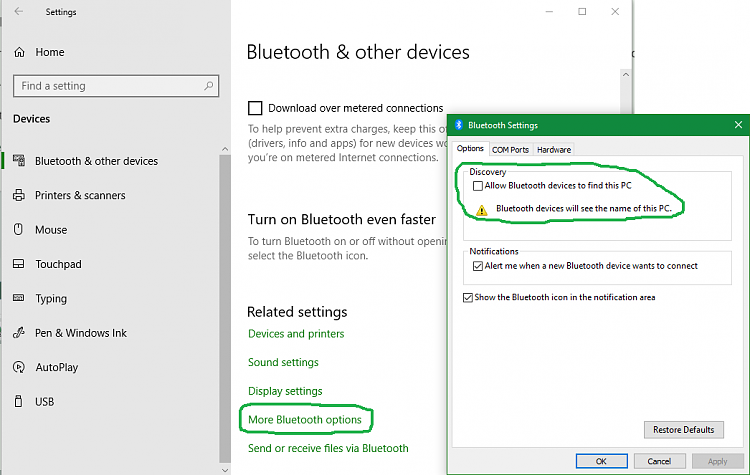Enable Download over metered connections checkbox
The width and height of the screenshot is (750, 475).
[255, 108]
